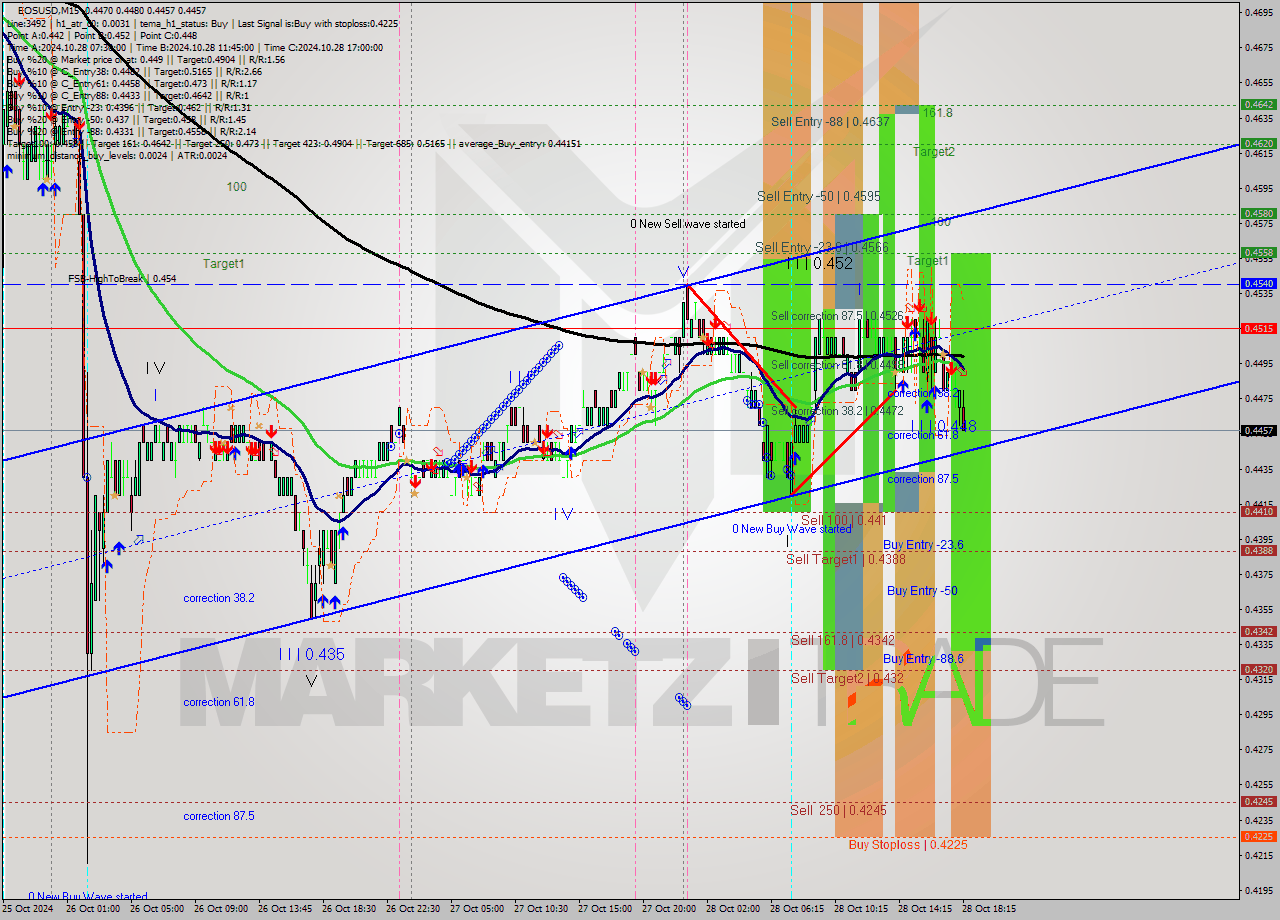Click the 0.4195 price scale value

click(1258, 890)
